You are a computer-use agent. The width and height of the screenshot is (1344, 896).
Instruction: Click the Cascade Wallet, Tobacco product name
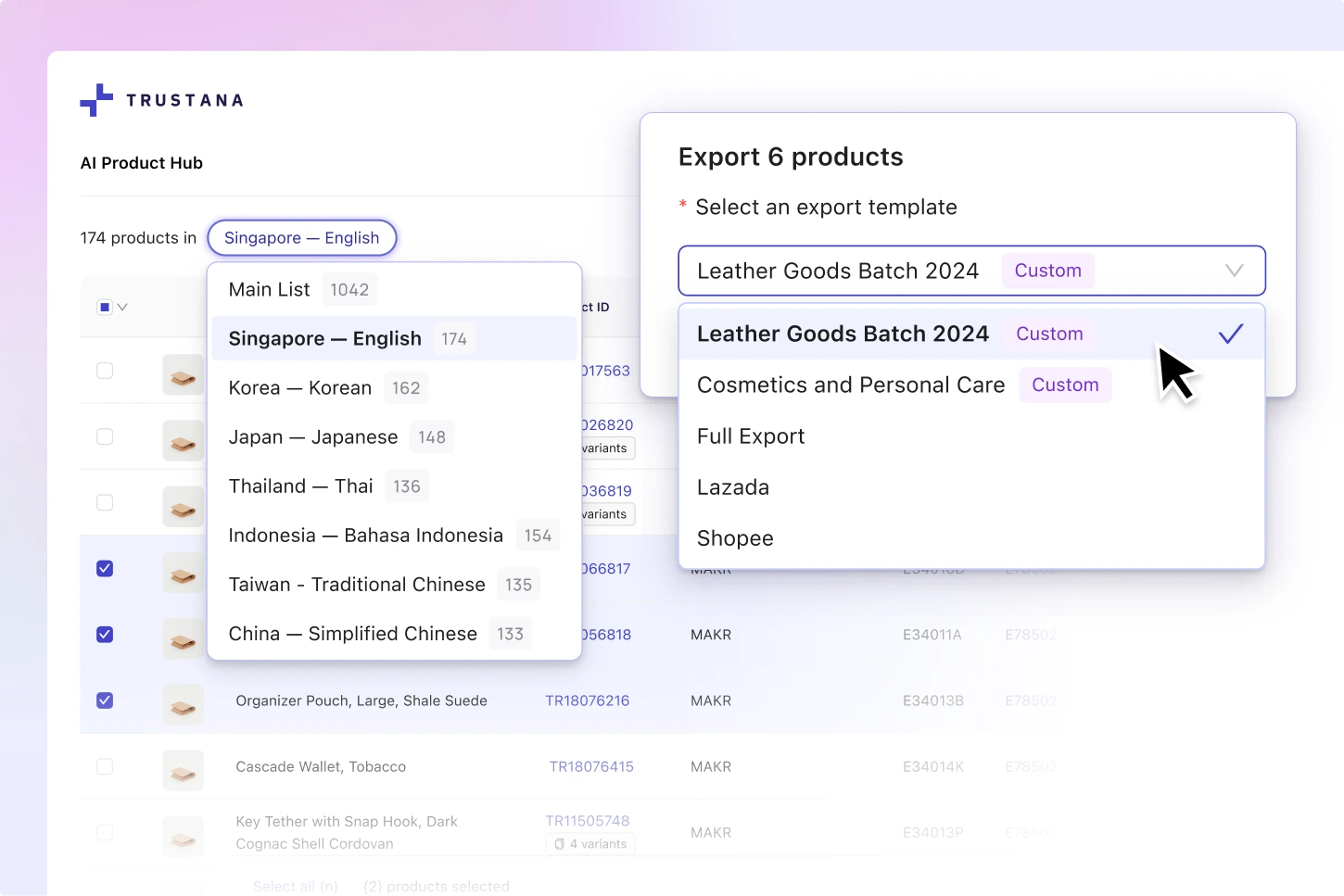321,766
